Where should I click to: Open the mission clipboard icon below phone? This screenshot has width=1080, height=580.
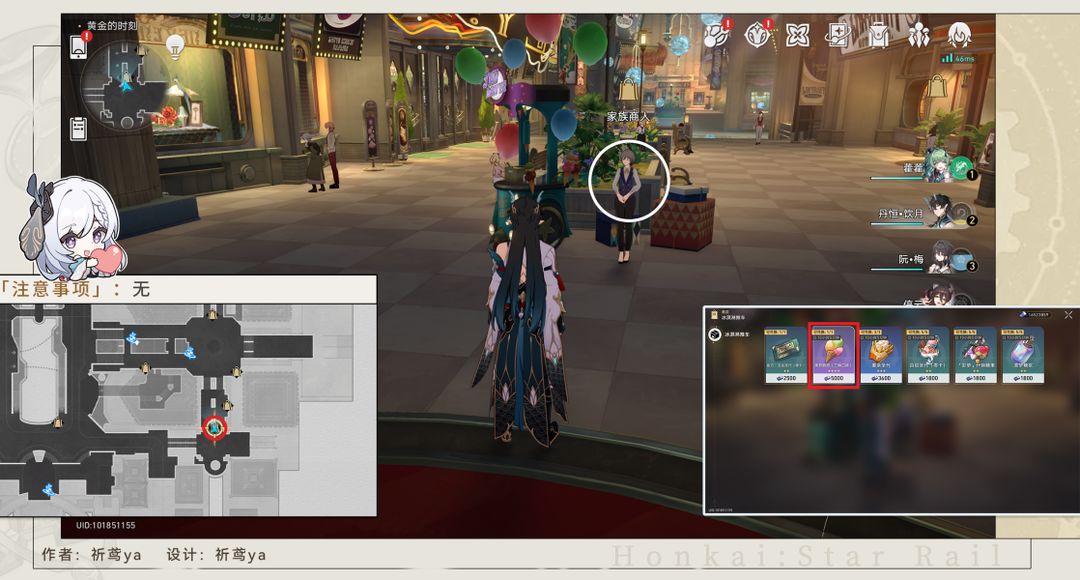pyautogui.click(x=79, y=129)
